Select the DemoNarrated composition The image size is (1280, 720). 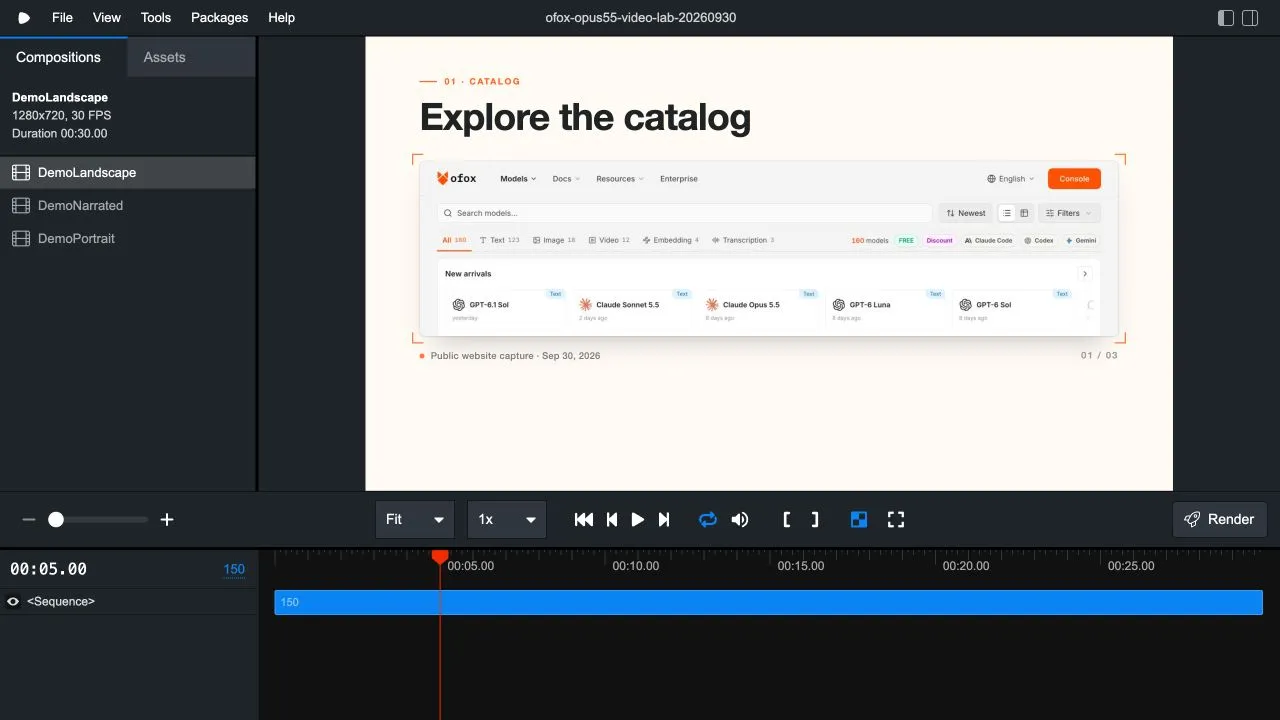128,205
